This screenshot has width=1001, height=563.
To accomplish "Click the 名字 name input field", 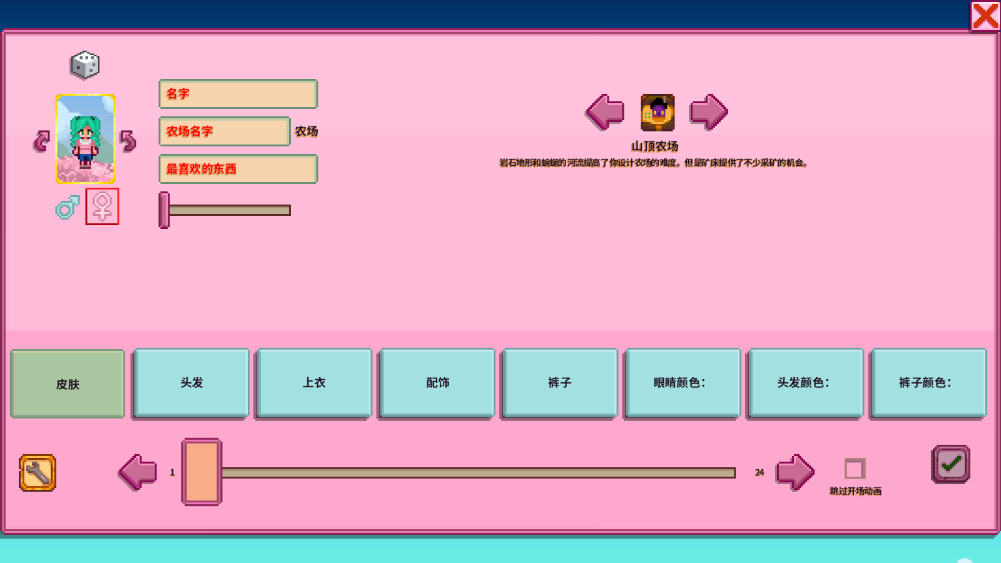I will pos(238,94).
